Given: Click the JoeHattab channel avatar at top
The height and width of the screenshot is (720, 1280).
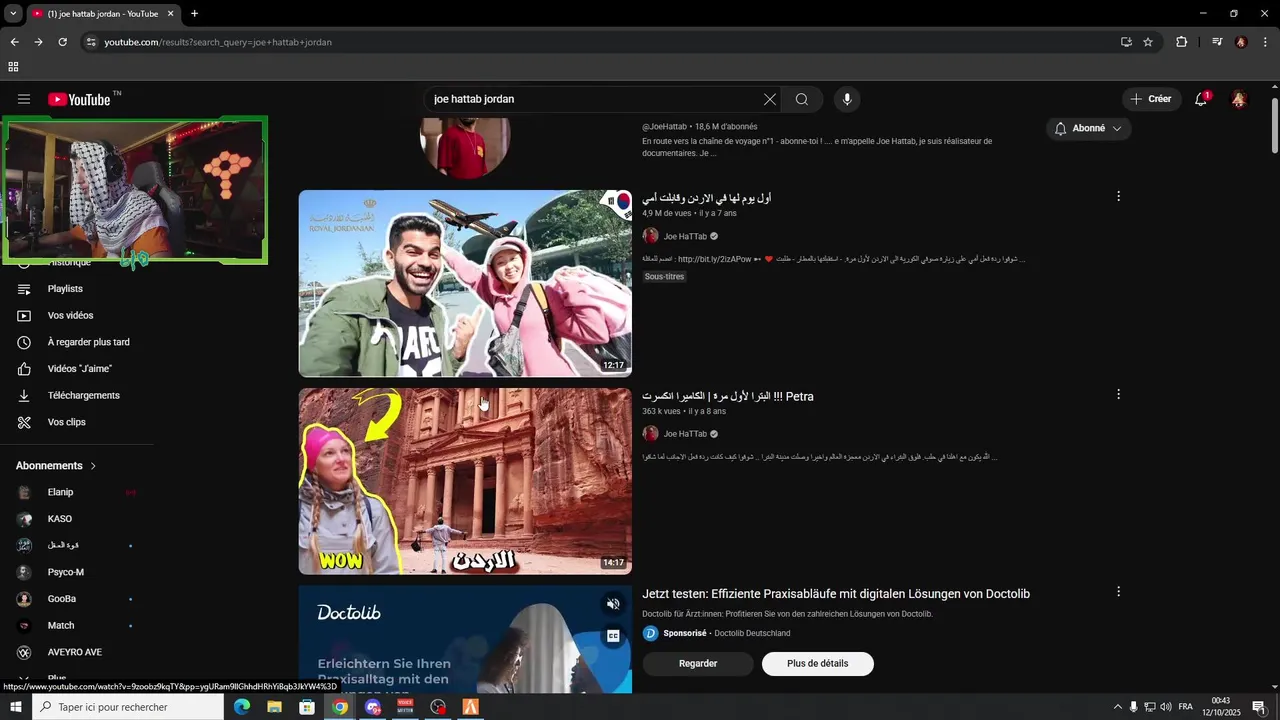Looking at the screenshot, I should 465,147.
